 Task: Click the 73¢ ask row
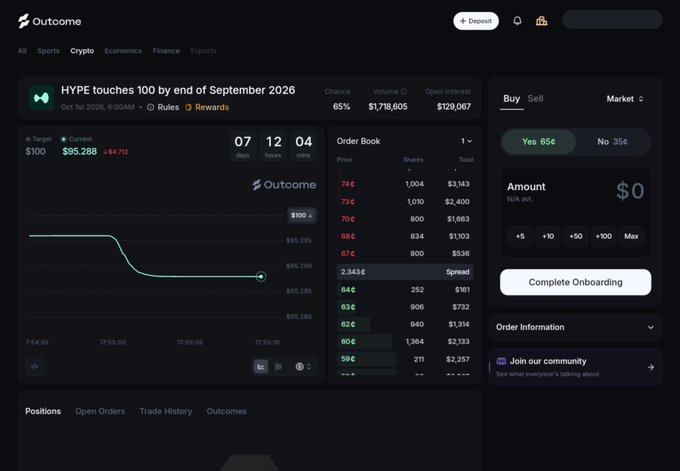point(405,202)
